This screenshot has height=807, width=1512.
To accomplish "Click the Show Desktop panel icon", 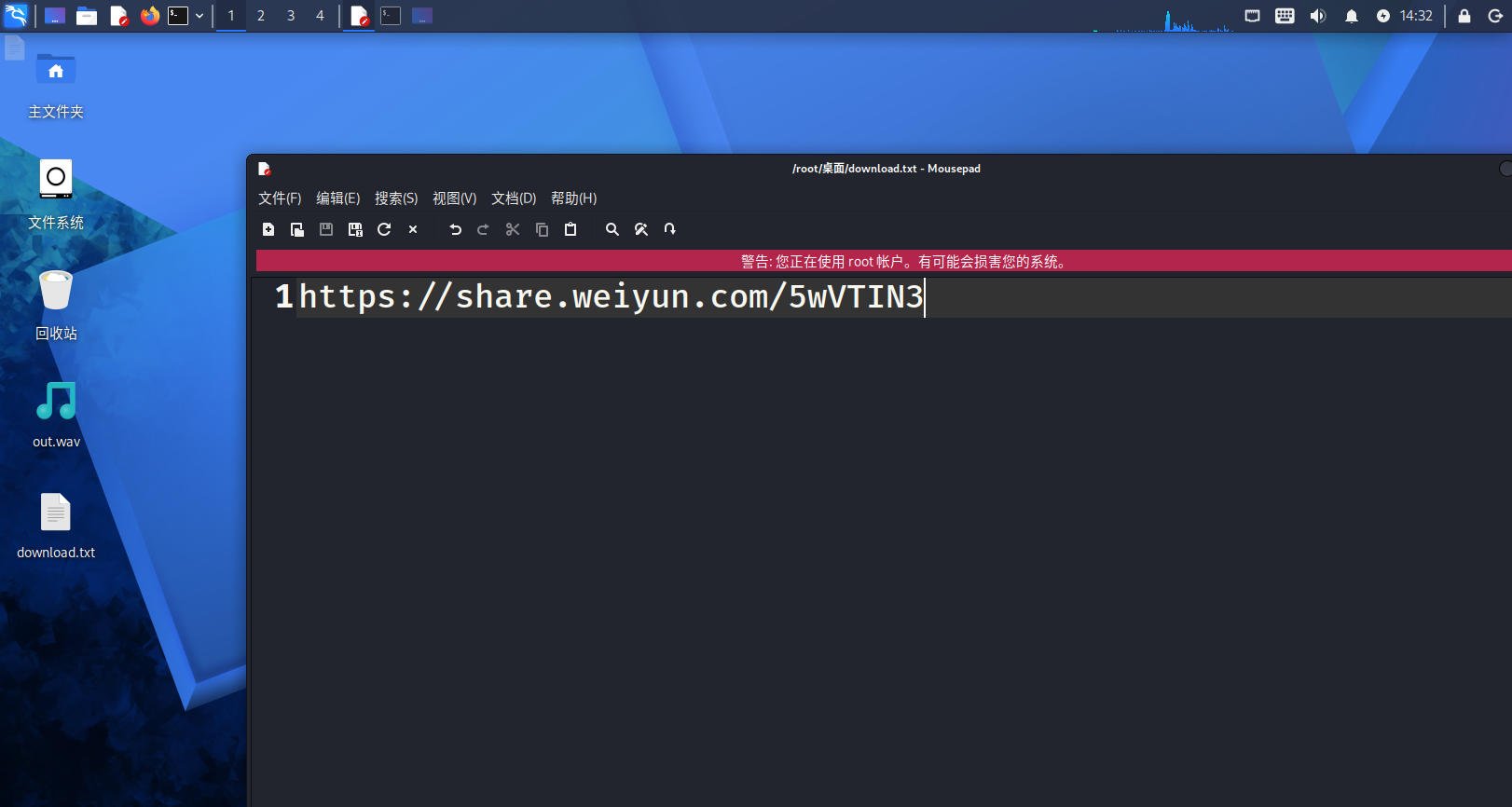I will (55, 16).
